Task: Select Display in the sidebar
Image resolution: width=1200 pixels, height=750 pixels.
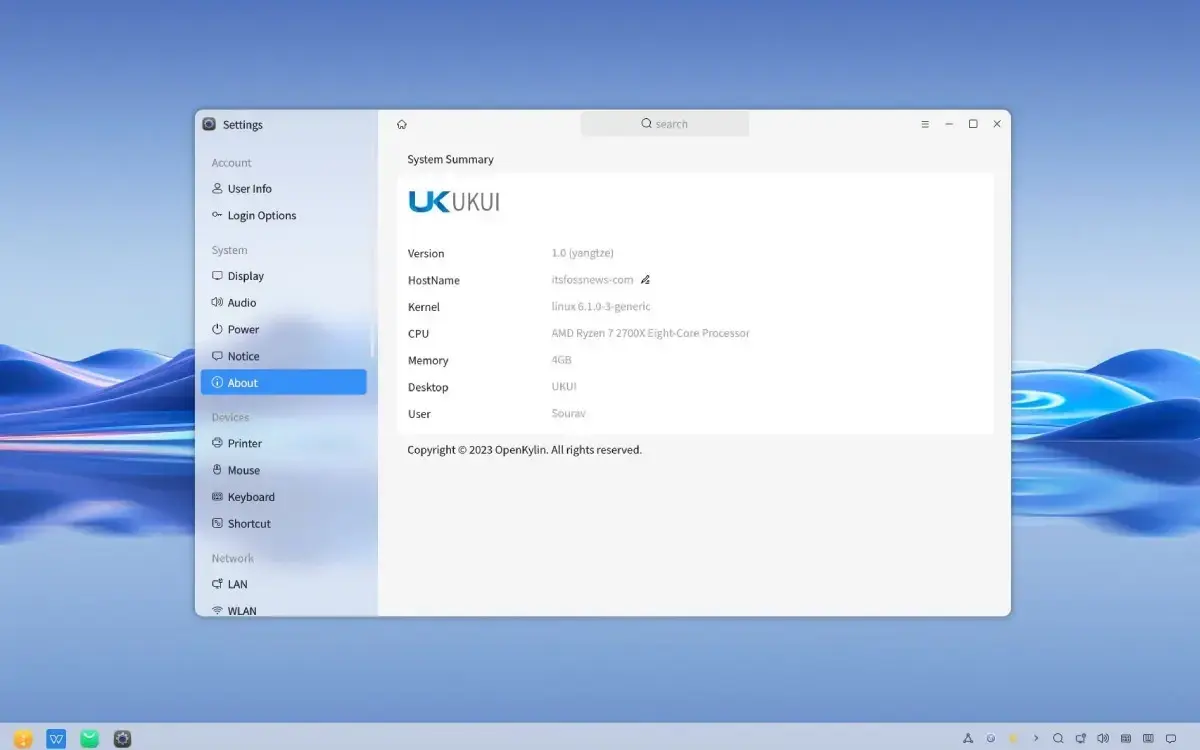Action: 283,276
